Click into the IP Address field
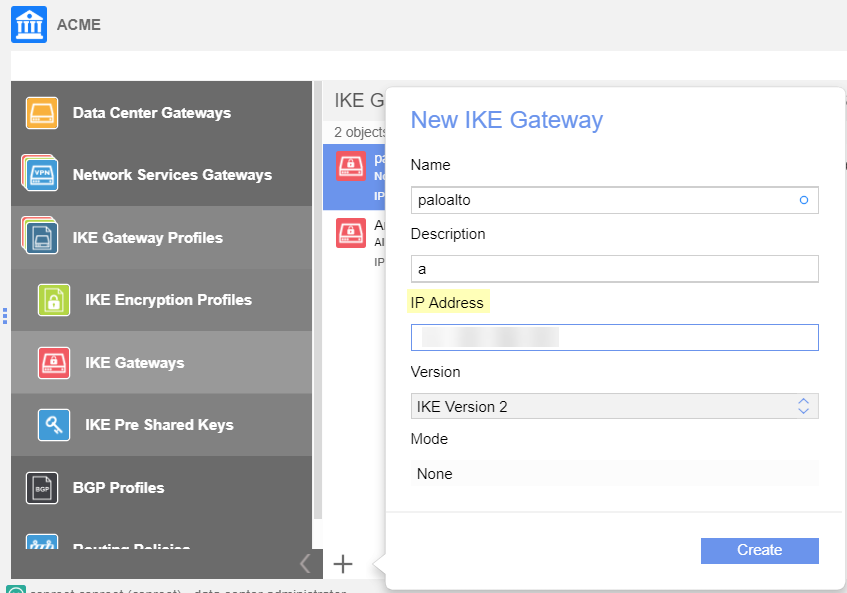The height and width of the screenshot is (593, 847). point(614,338)
